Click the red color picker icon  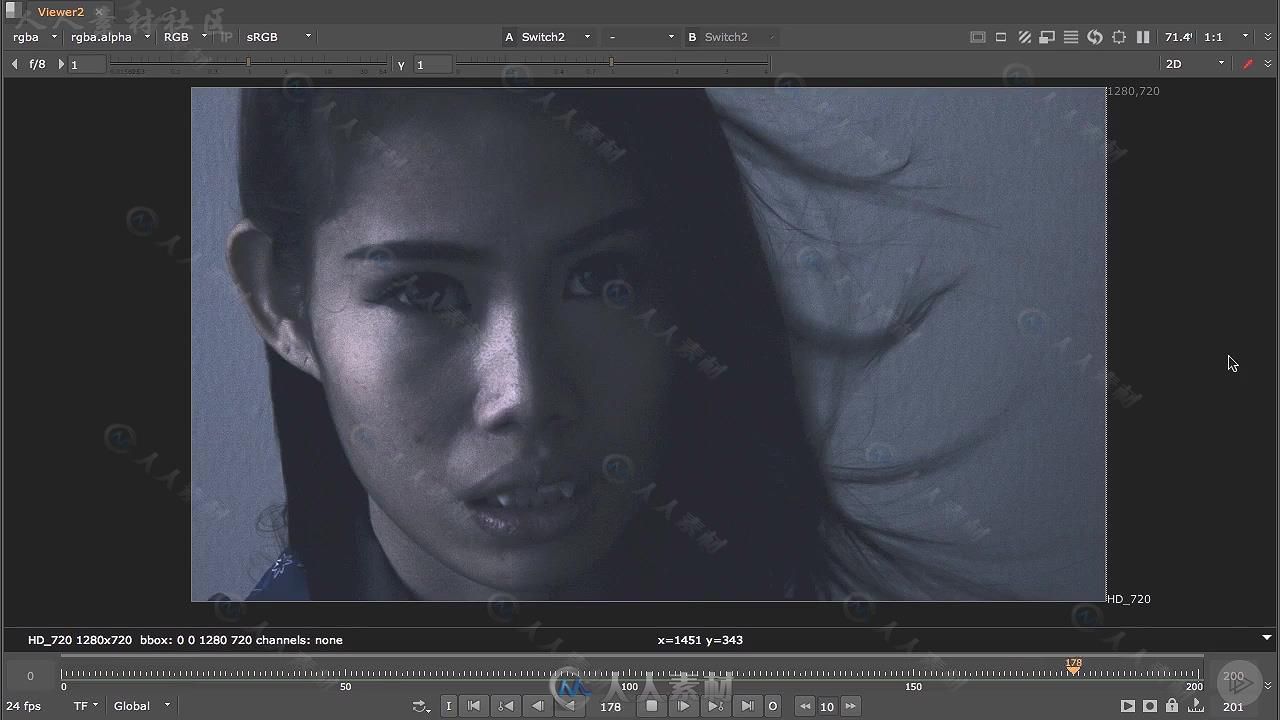tap(1247, 64)
